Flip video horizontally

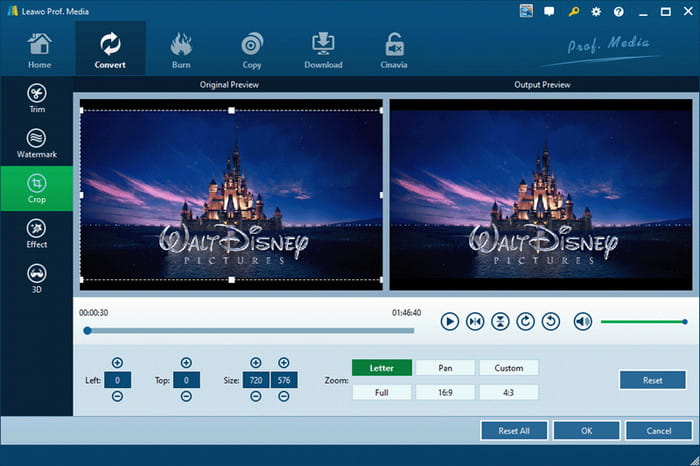tap(475, 321)
